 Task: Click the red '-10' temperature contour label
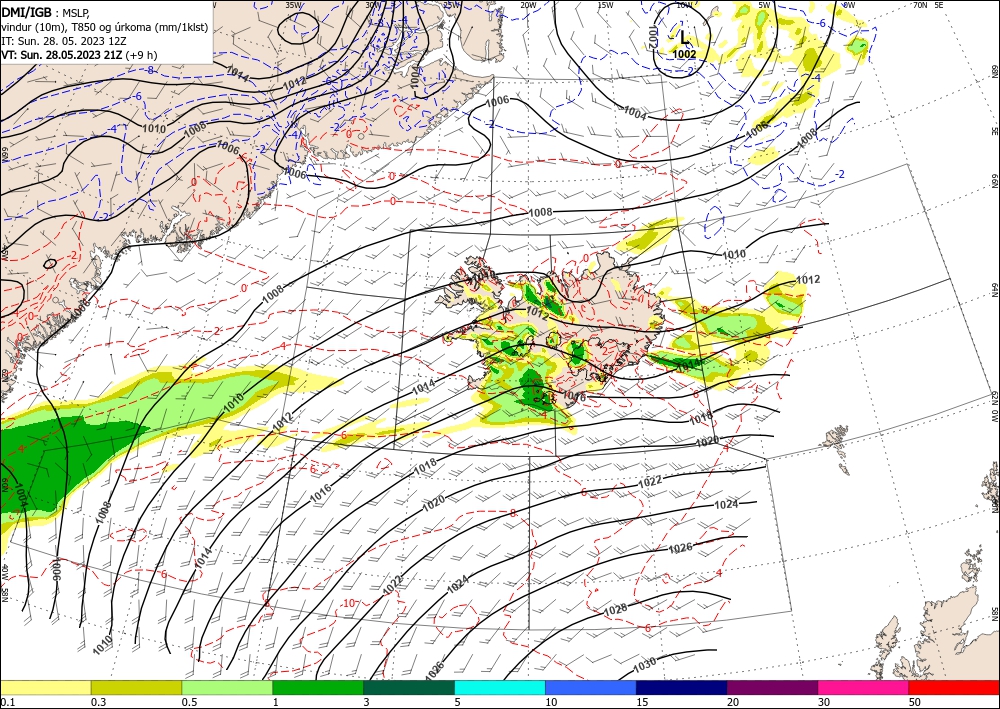click(348, 603)
